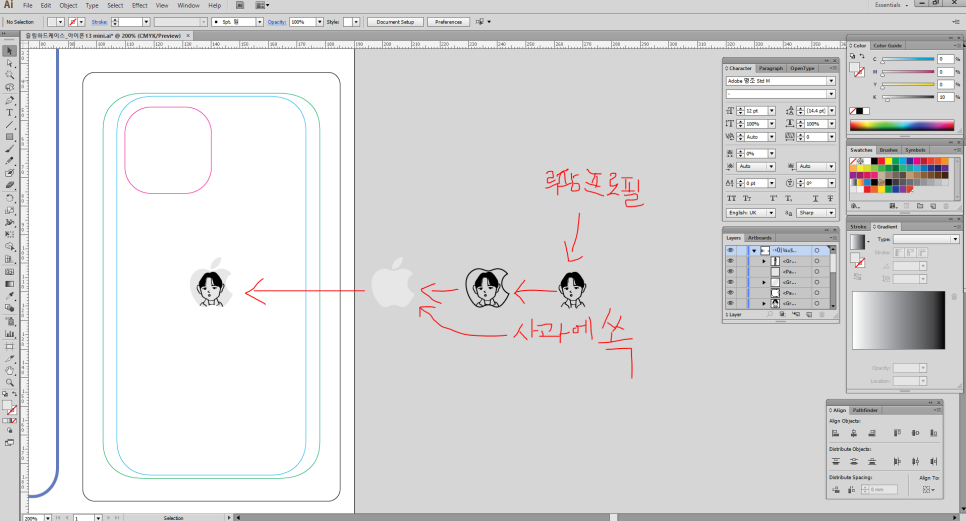Select the Column Graph tool
The height and width of the screenshot is (521, 966).
click(9, 334)
